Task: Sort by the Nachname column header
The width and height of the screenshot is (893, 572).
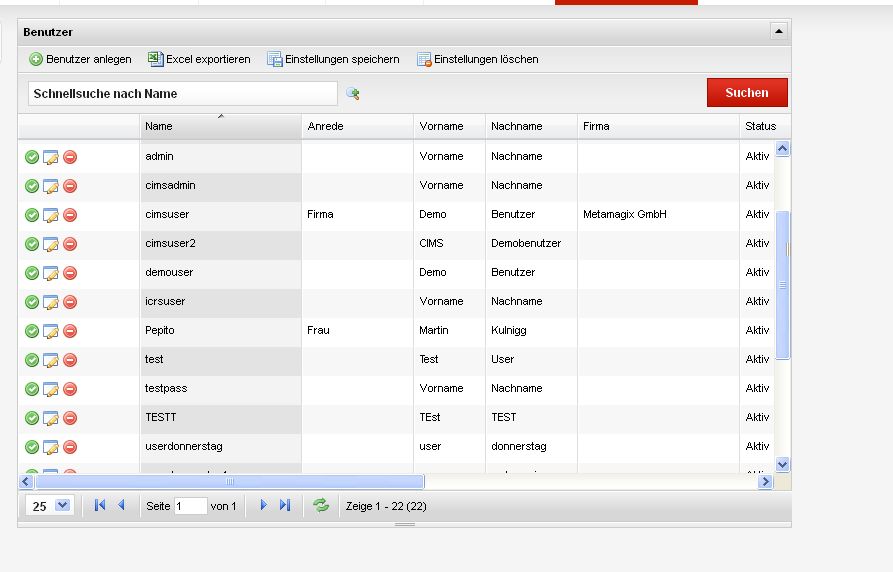Action: click(x=531, y=126)
